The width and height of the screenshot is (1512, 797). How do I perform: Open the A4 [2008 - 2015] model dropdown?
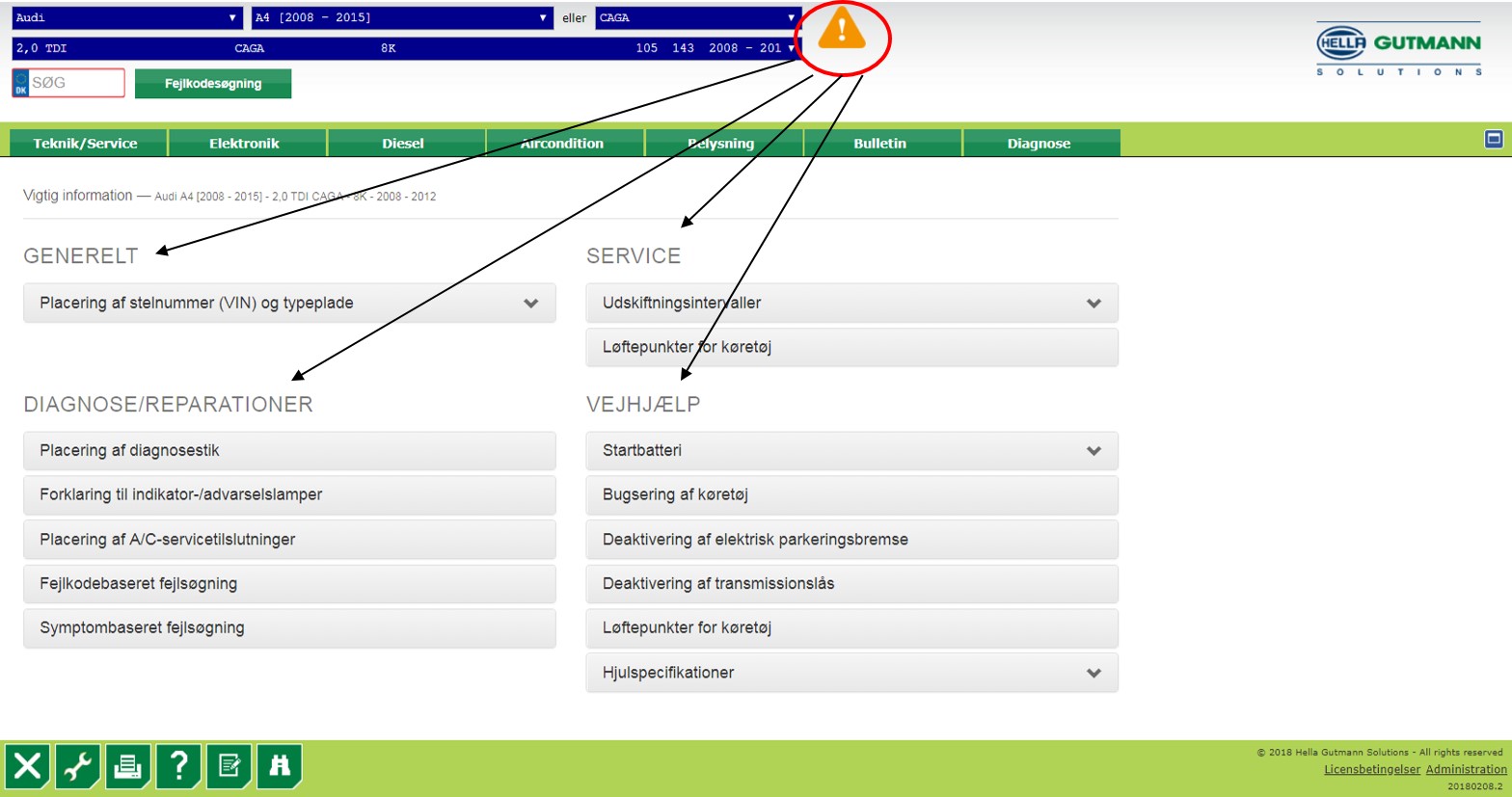(401, 17)
